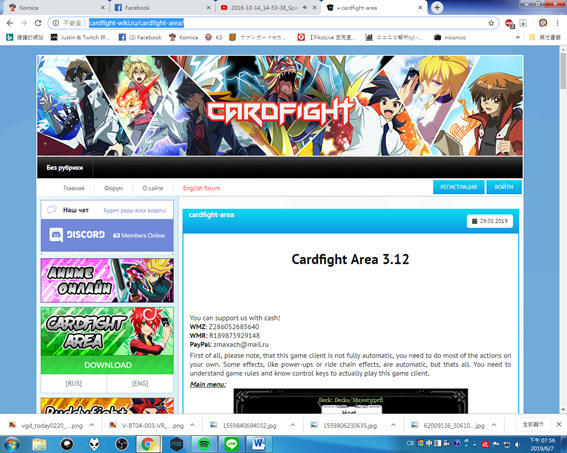Select the [RUS] download link
Screen dimensions: 567x453
(x=74, y=383)
